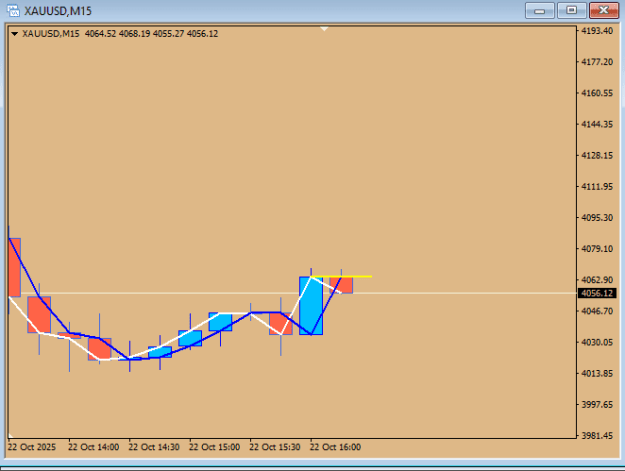Click the 22 Oct 14:30 time label
The width and height of the screenshot is (625, 471).
(154, 447)
